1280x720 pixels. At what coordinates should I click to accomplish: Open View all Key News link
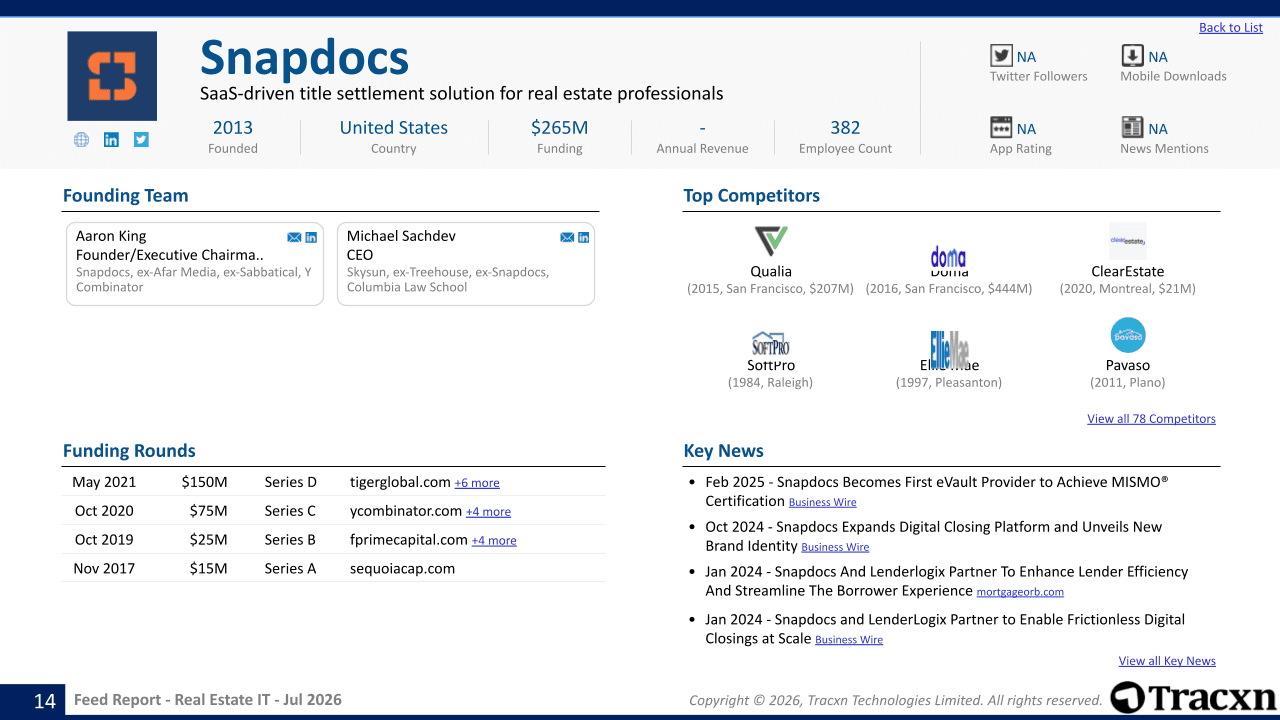pyautogui.click(x=1167, y=661)
